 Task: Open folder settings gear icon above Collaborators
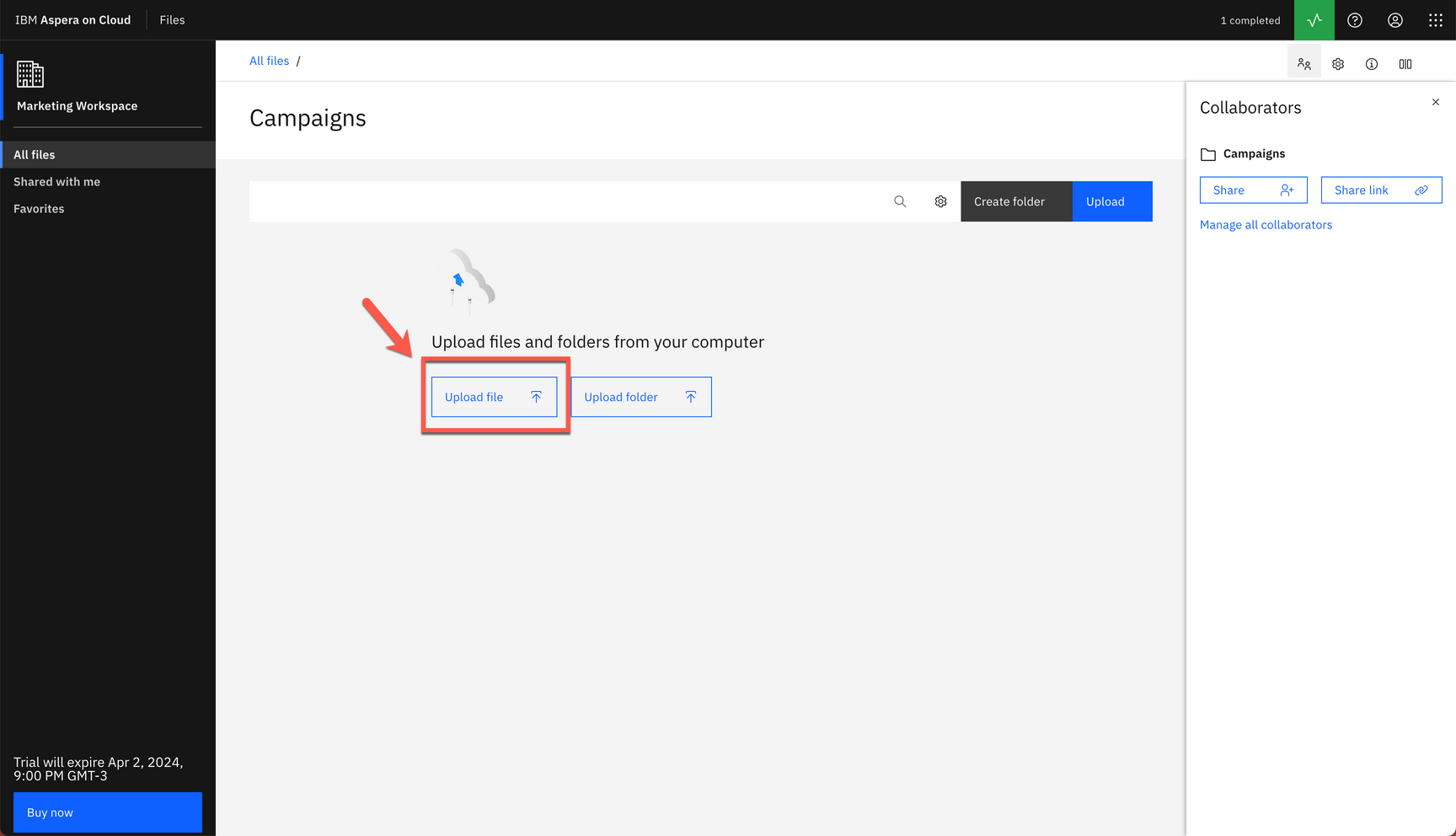pyautogui.click(x=1338, y=63)
